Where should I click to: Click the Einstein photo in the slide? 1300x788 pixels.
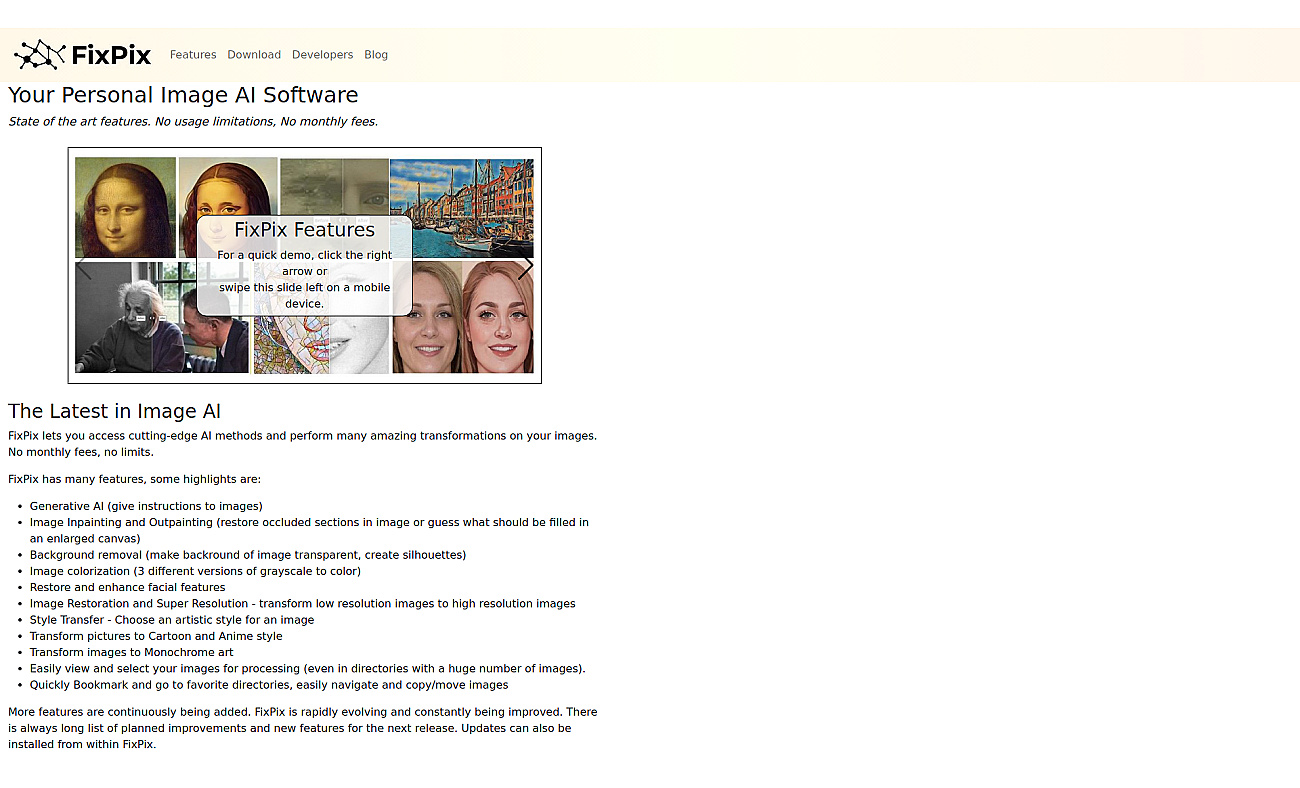[x=162, y=318]
